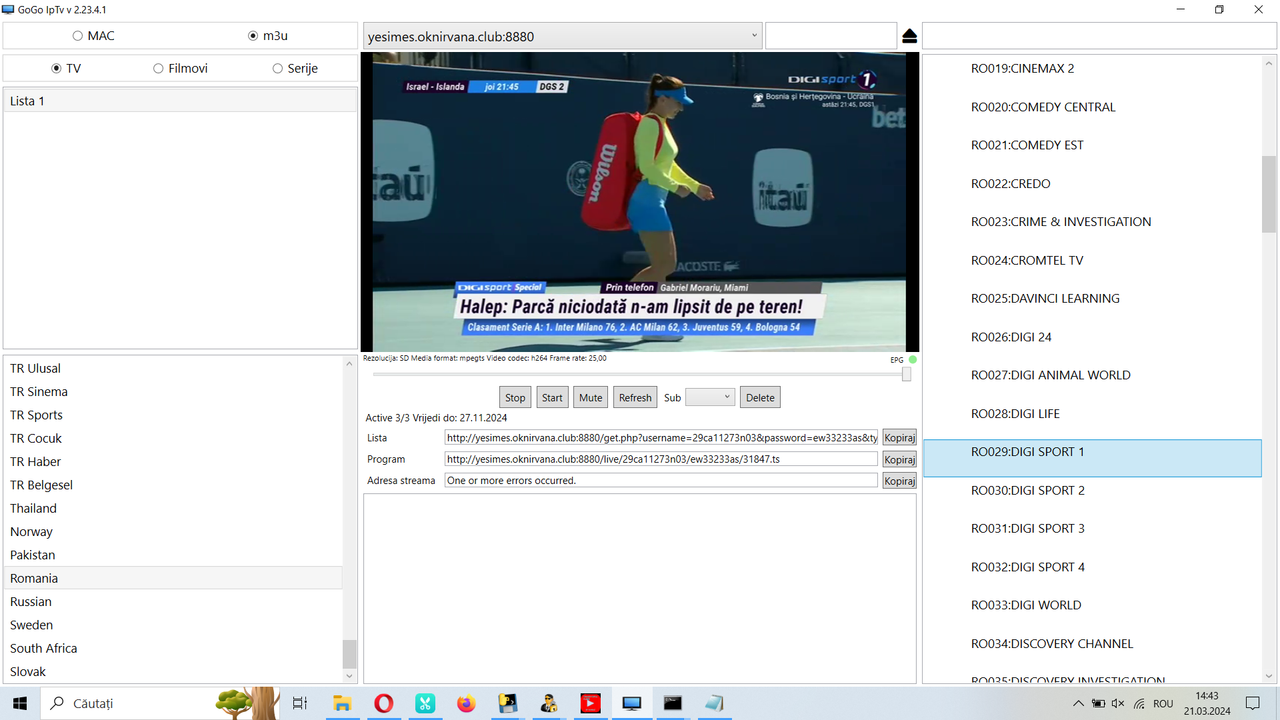
Task: Select Lista 1 in the playlist panel
Action: pyautogui.click(x=180, y=101)
